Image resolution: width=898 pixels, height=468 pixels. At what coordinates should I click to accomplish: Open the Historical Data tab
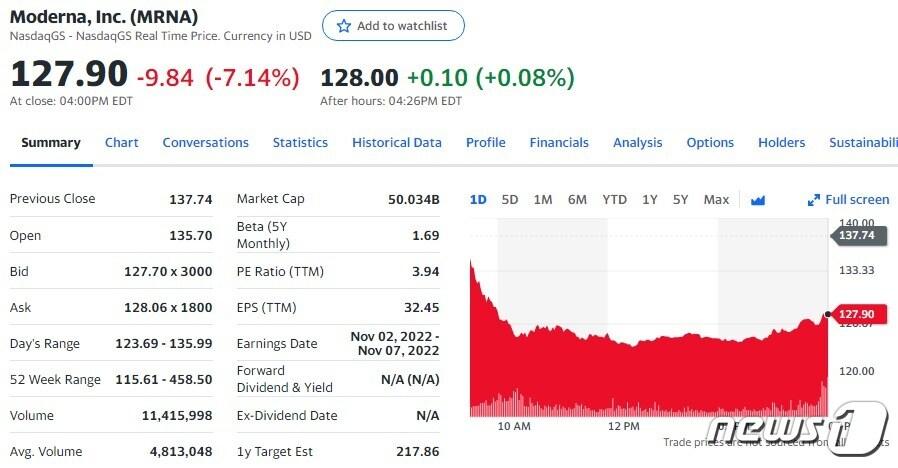(396, 143)
